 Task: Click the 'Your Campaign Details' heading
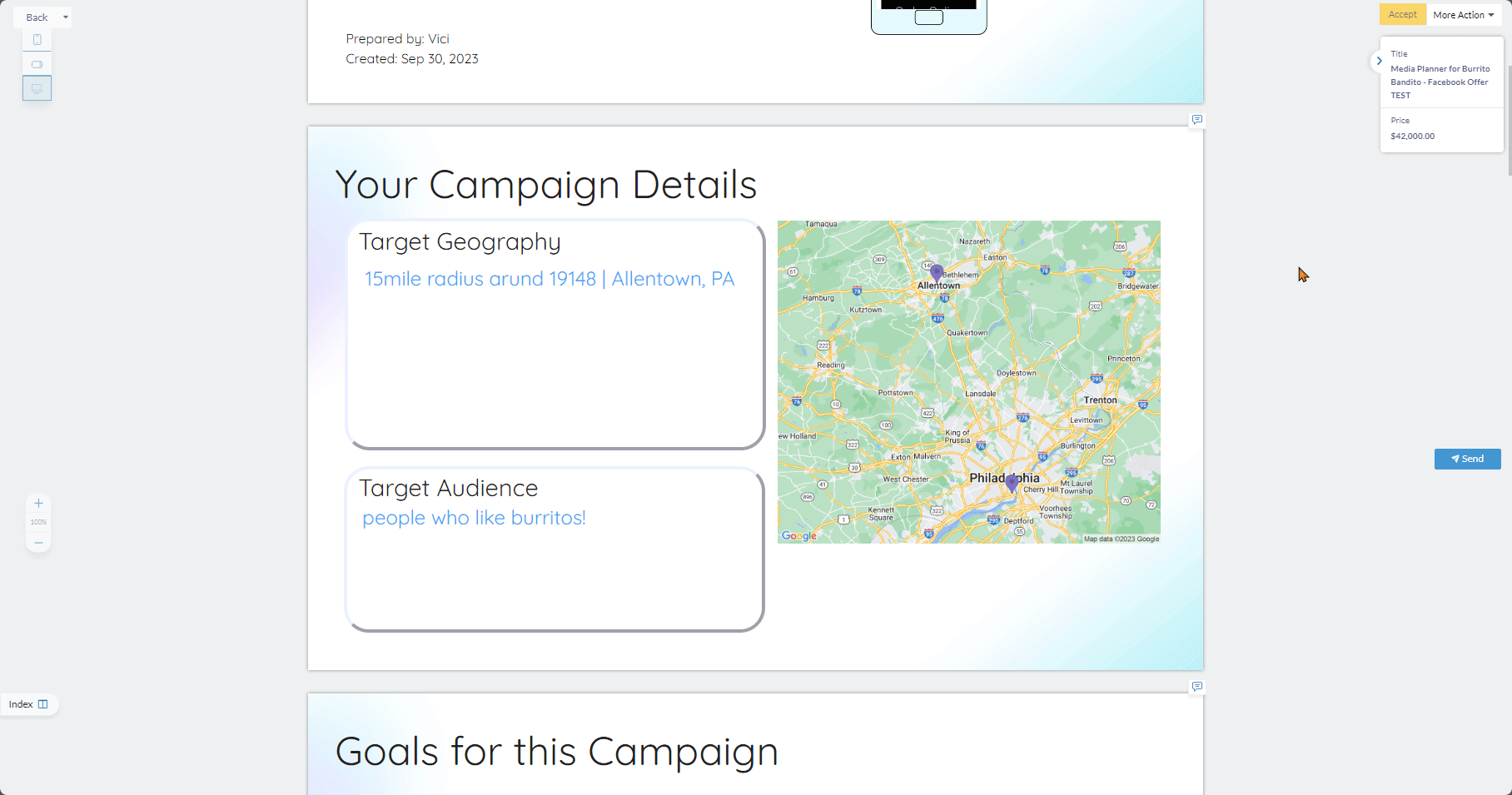point(545,185)
